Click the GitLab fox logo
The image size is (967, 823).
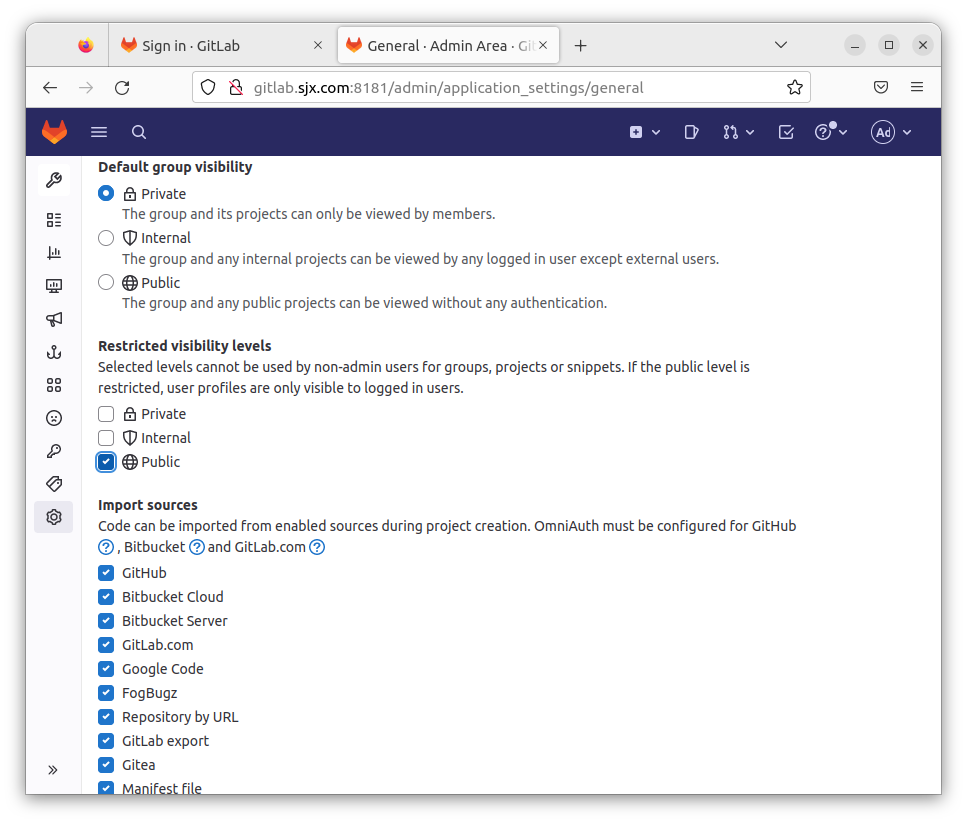coord(54,132)
